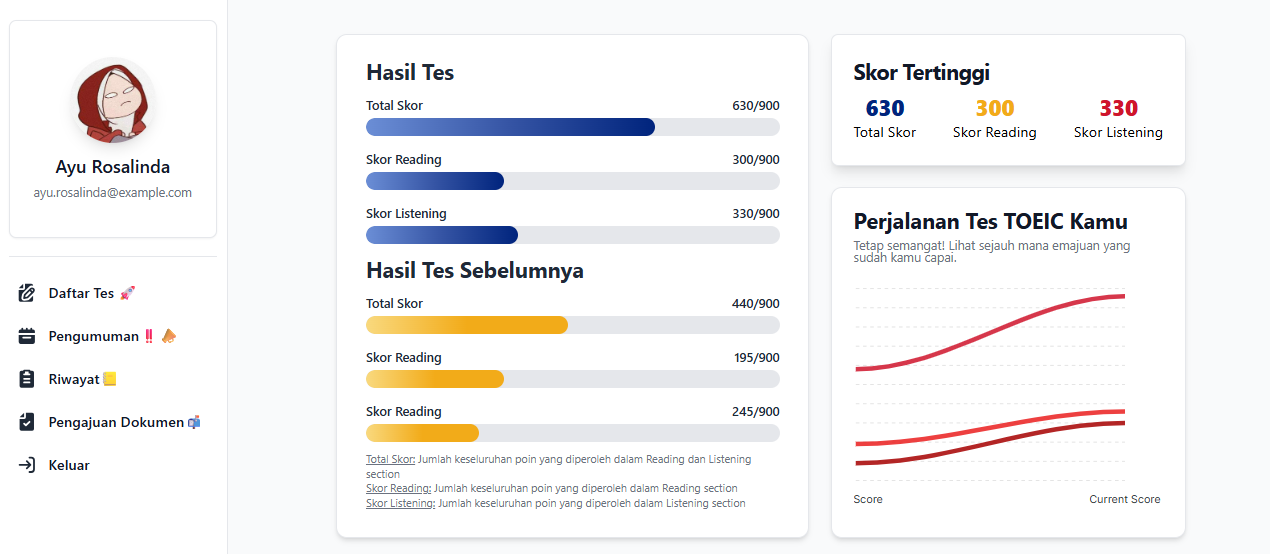
Task: Click the blue Total Skor 630/900 progress bar
Action: pos(510,127)
